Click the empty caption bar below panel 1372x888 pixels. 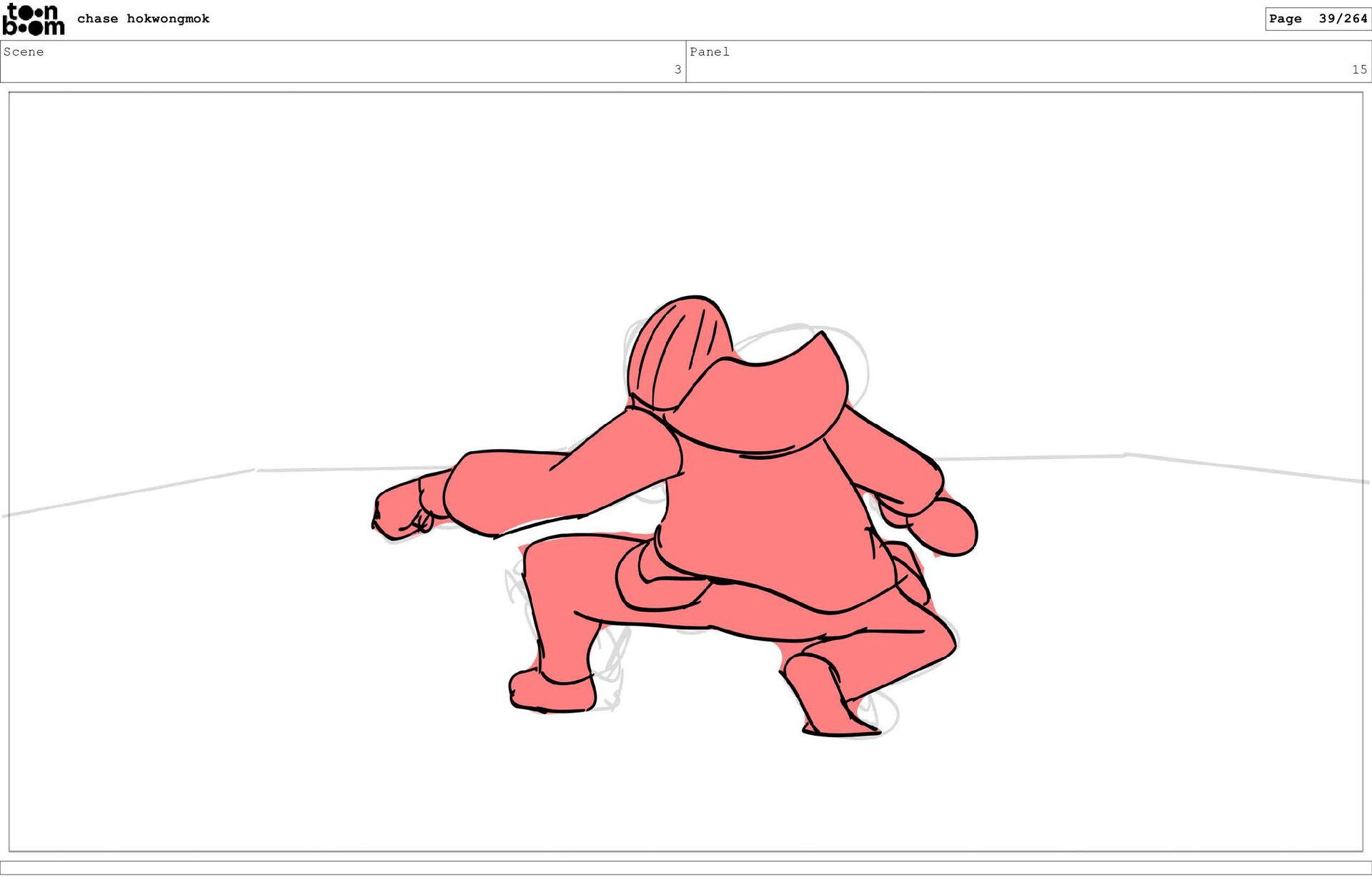686,867
